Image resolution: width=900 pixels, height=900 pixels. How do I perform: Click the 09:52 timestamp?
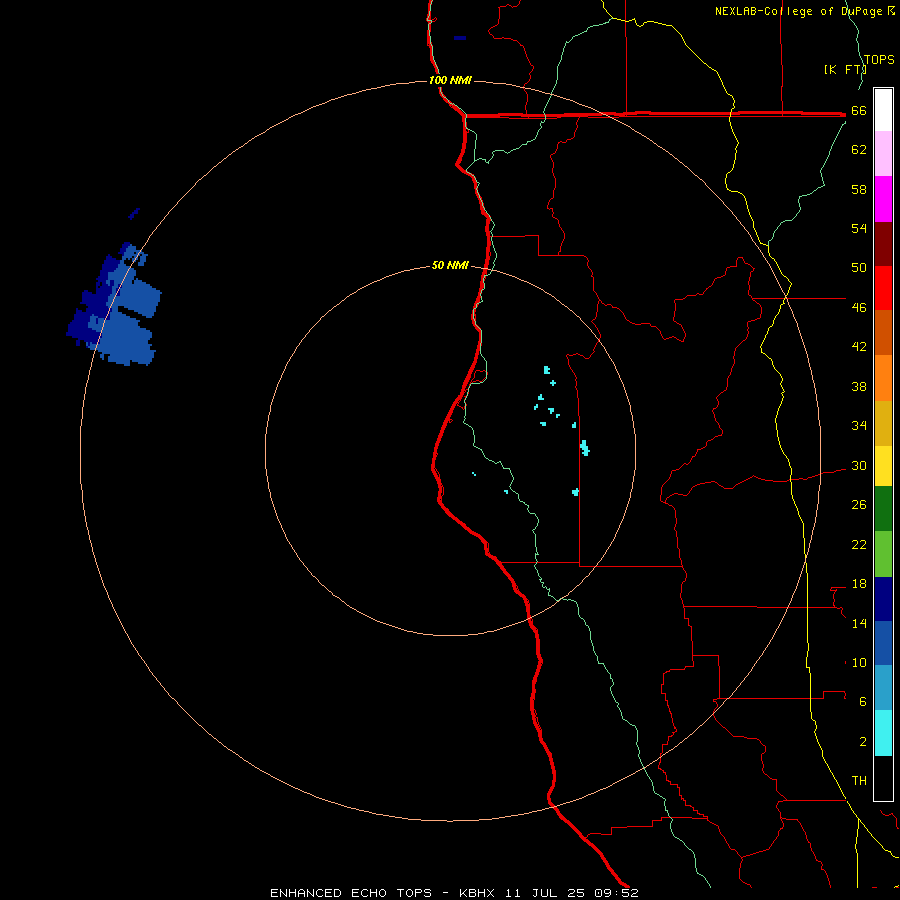click(x=616, y=893)
